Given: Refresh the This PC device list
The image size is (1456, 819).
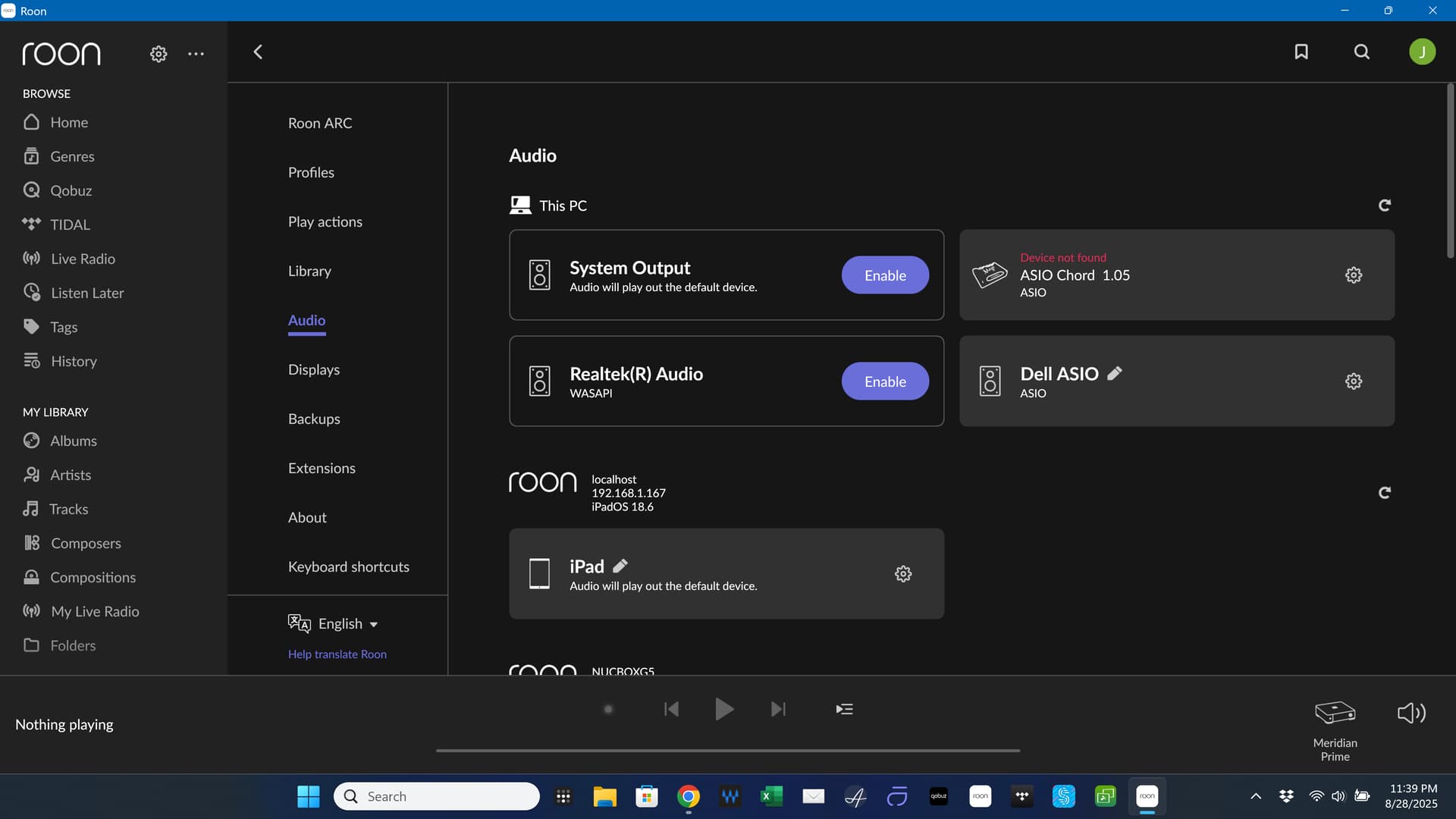Looking at the screenshot, I should pyautogui.click(x=1384, y=206).
